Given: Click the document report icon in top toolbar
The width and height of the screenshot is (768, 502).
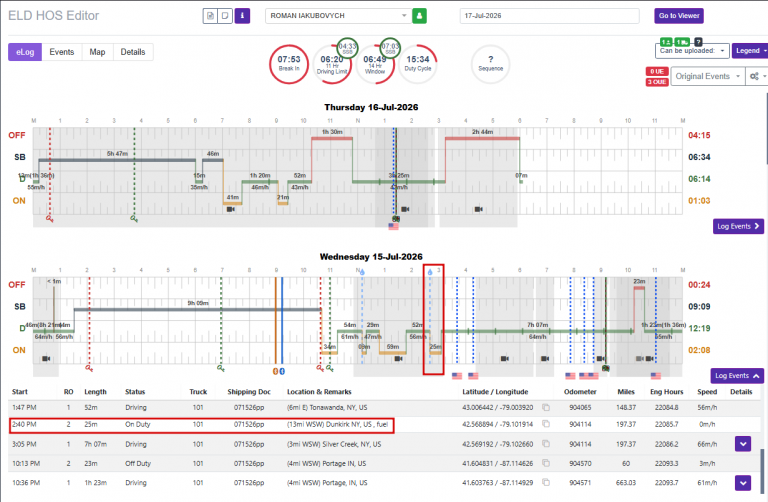Looking at the screenshot, I should (211, 16).
